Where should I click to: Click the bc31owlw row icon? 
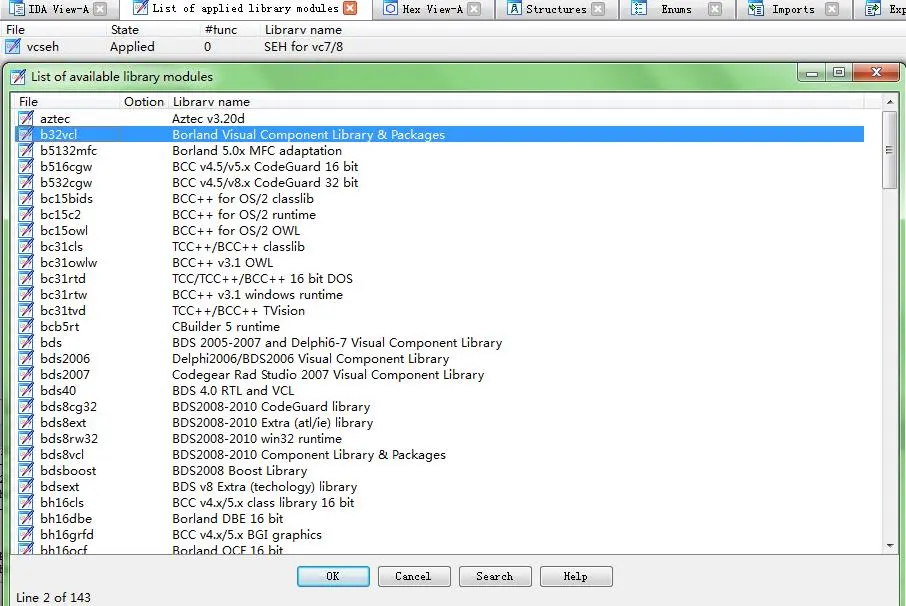click(25, 262)
